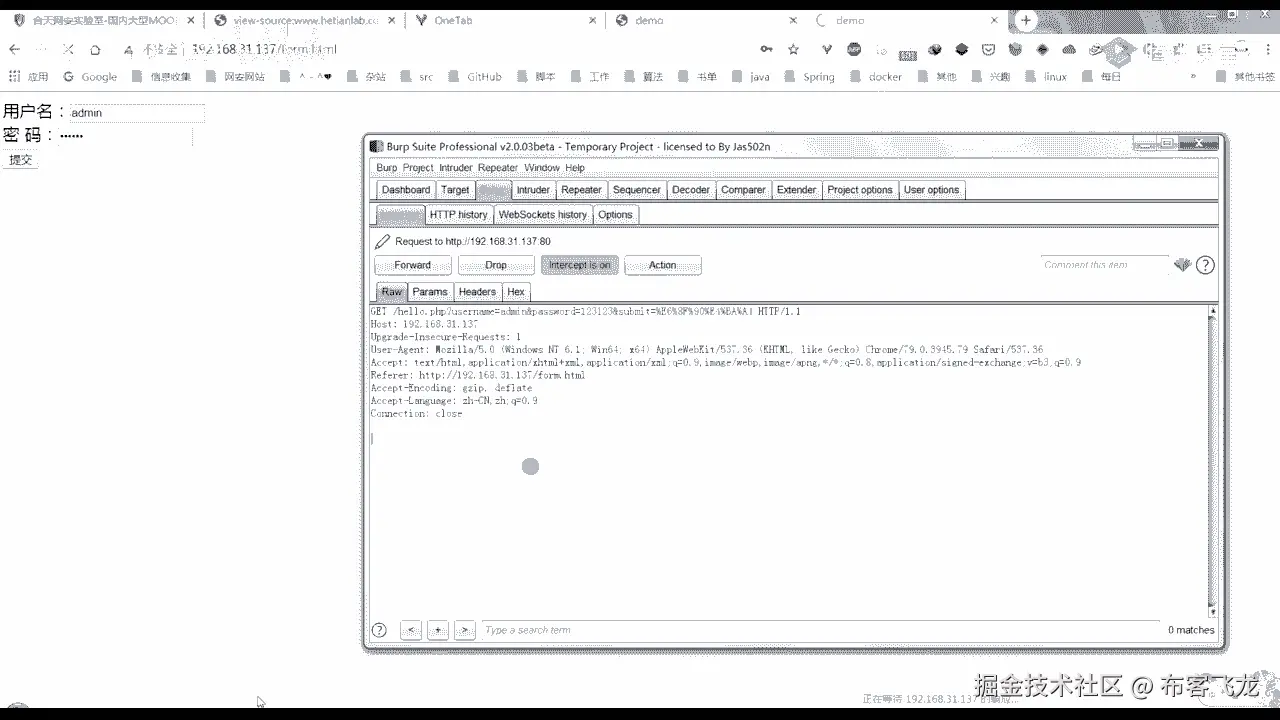Close the view-source hetianlab tab
This screenshot has height=720, width=1280.
click(391, 20)
